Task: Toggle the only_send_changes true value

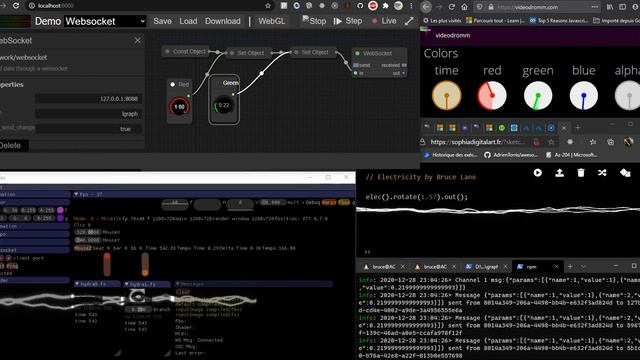Action: [89, 129]
